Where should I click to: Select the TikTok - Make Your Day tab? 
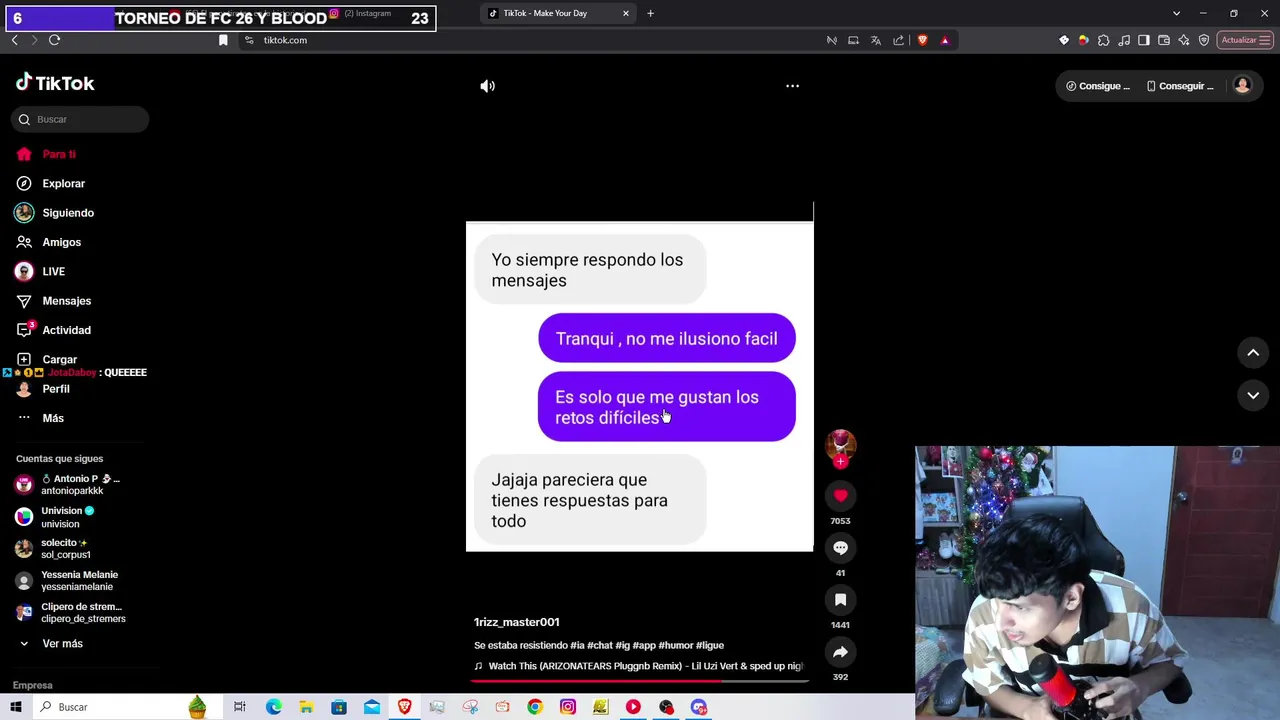click(555, 13)
